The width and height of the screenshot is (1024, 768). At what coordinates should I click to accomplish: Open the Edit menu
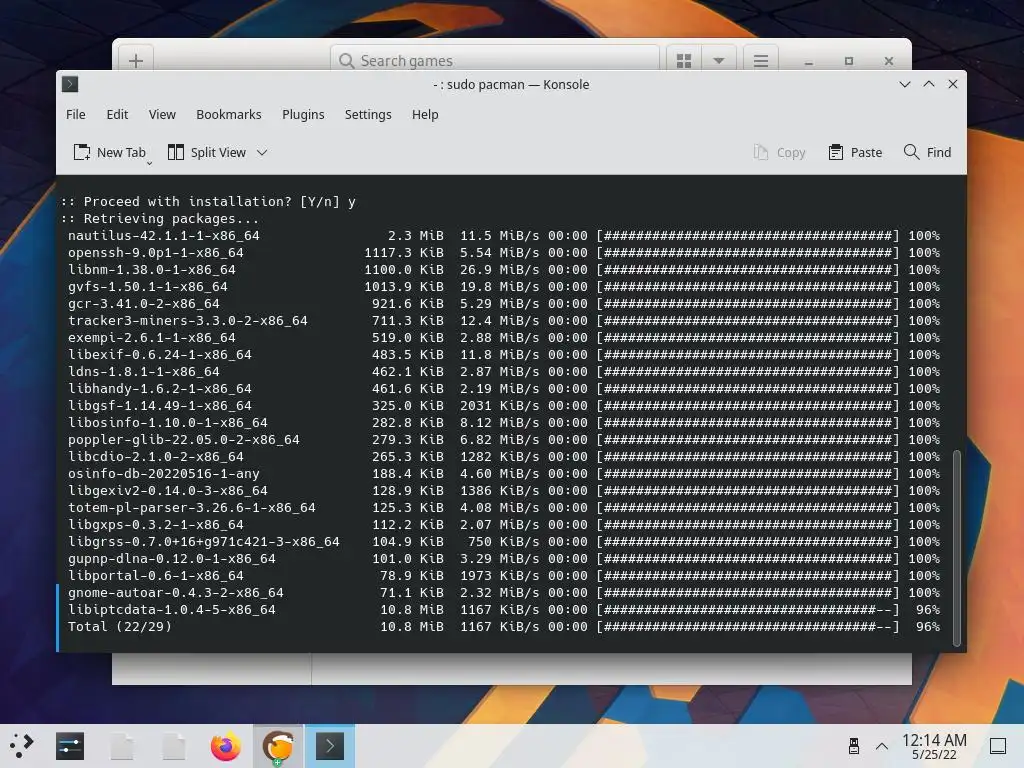[x=117, y=114]
